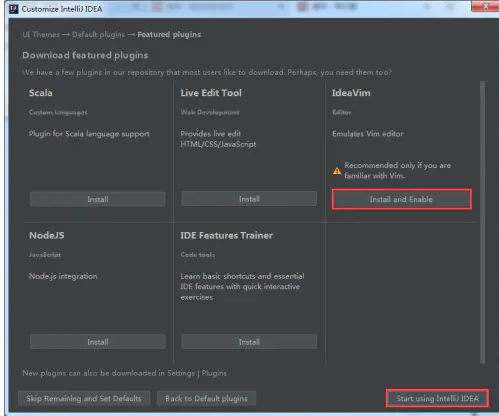
Task: Click Install and Enable for IdeaVim
Action: point(401,199)
